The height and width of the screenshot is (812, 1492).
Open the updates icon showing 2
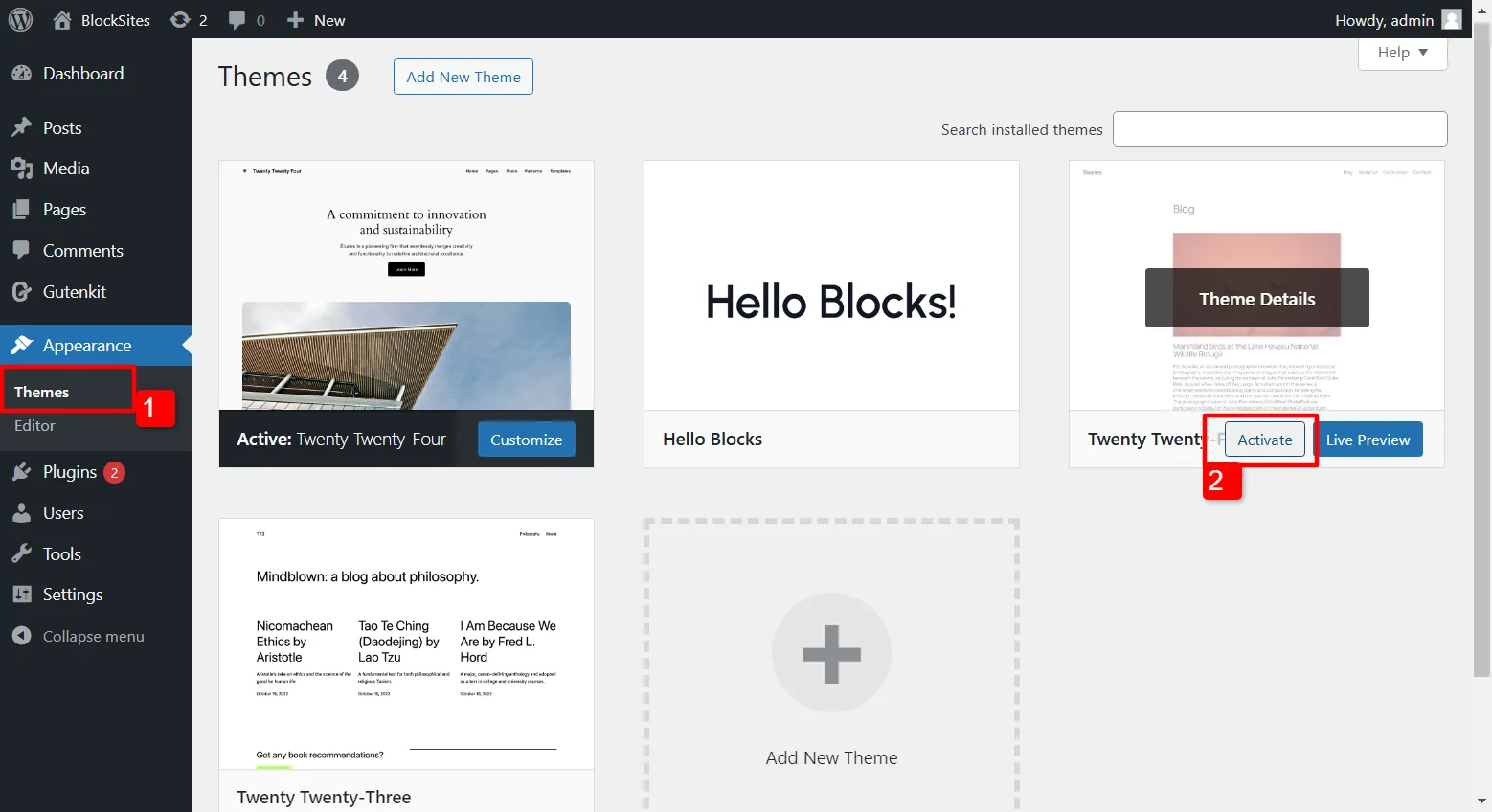(x=179, y=20)
